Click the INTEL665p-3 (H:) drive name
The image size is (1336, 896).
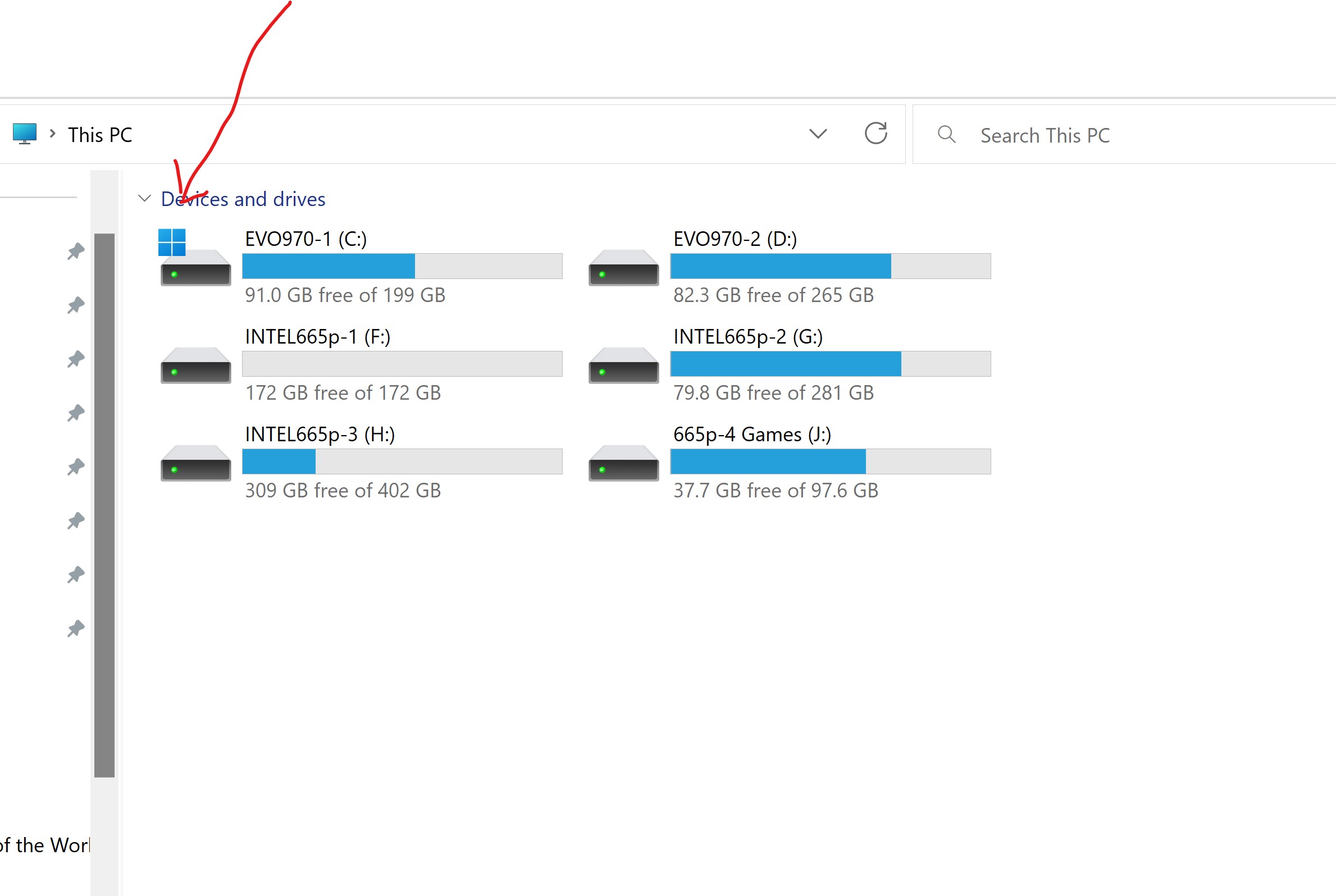(x=320, y=435)
